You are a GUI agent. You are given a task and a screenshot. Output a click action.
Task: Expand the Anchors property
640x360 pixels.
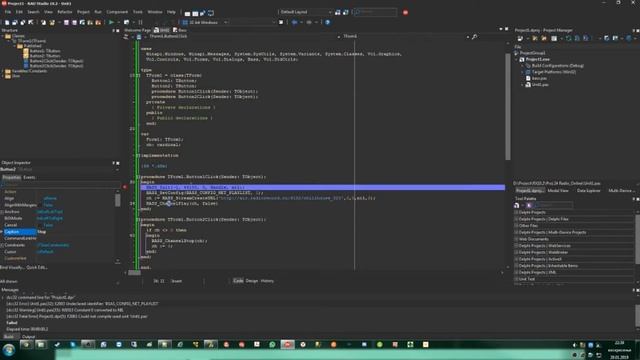click(2, 212)
